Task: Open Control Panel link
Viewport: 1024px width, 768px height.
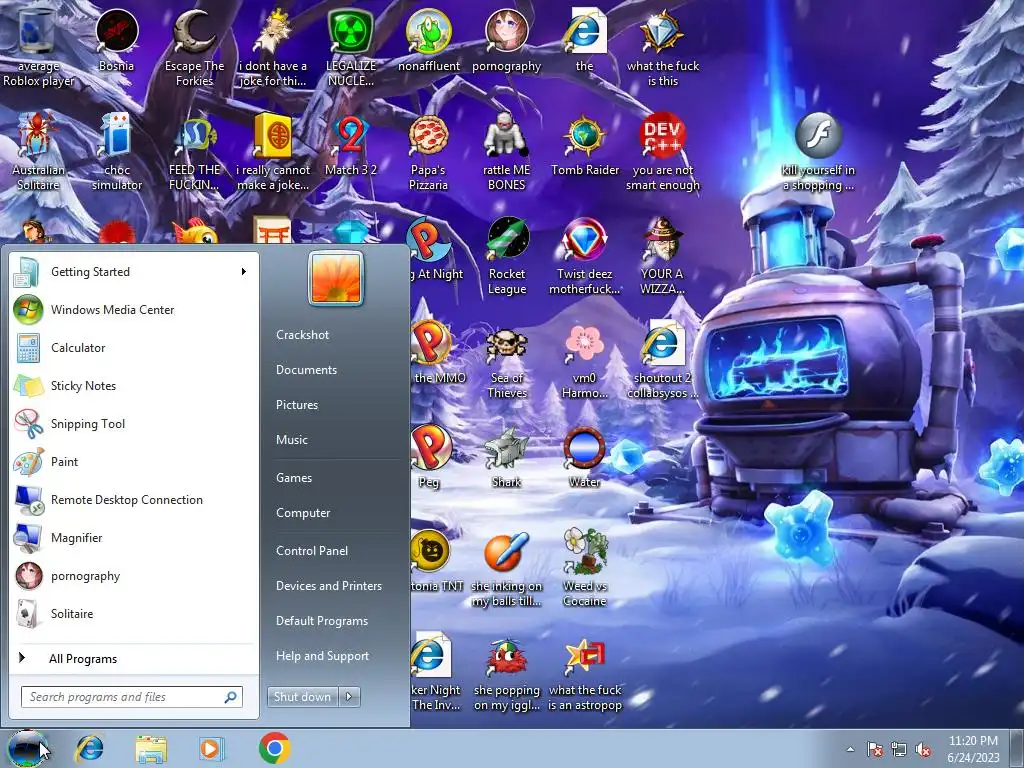Action: [312, 551]
